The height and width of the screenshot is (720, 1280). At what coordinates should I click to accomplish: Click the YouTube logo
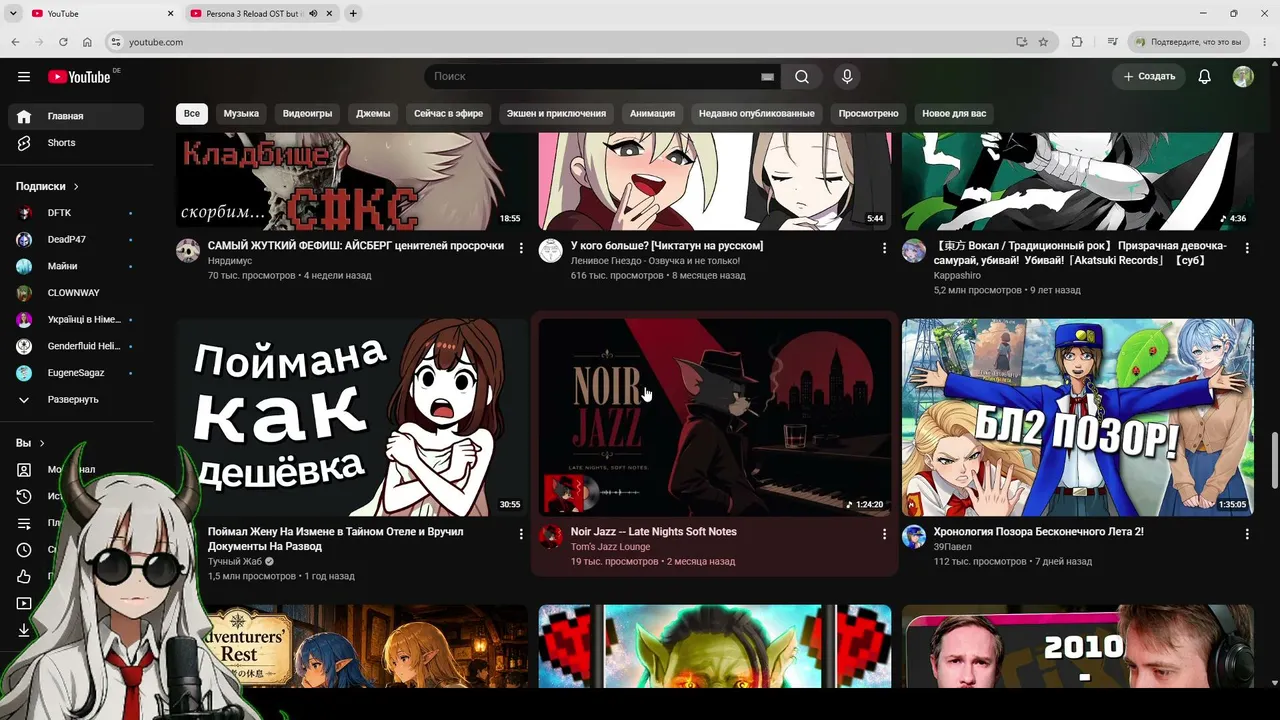[x=79, y=77]
